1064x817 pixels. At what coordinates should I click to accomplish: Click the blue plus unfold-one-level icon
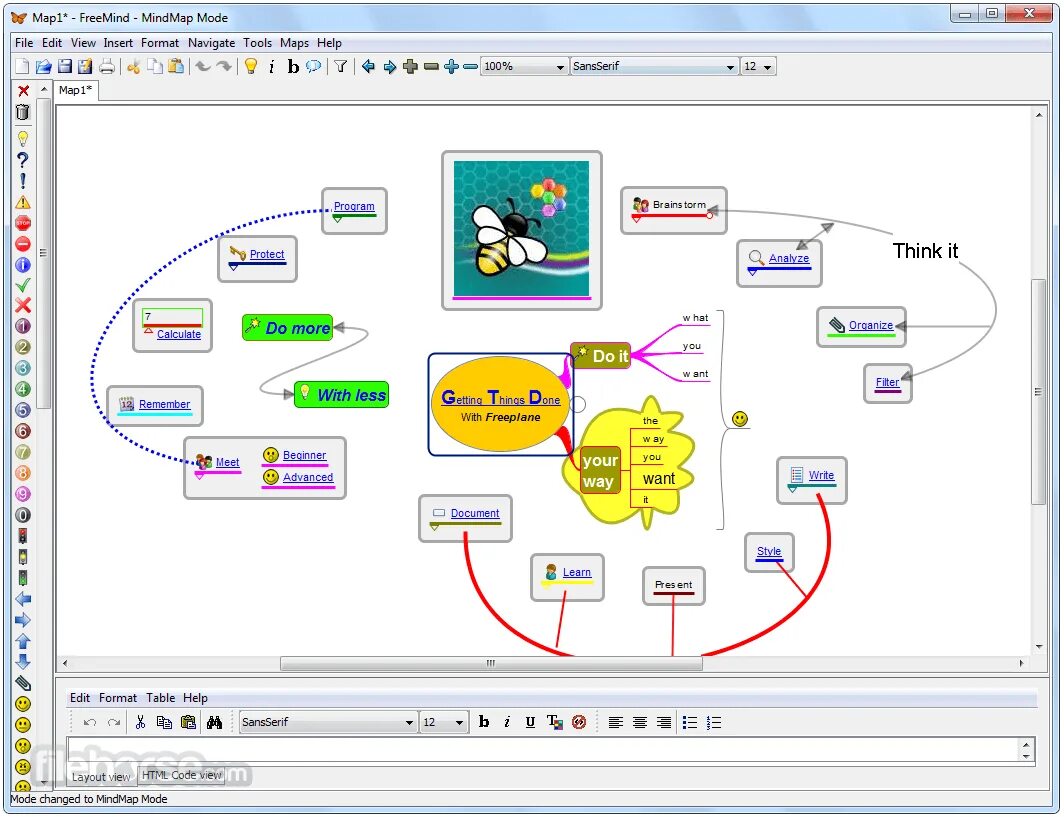(x=451, y=66)
